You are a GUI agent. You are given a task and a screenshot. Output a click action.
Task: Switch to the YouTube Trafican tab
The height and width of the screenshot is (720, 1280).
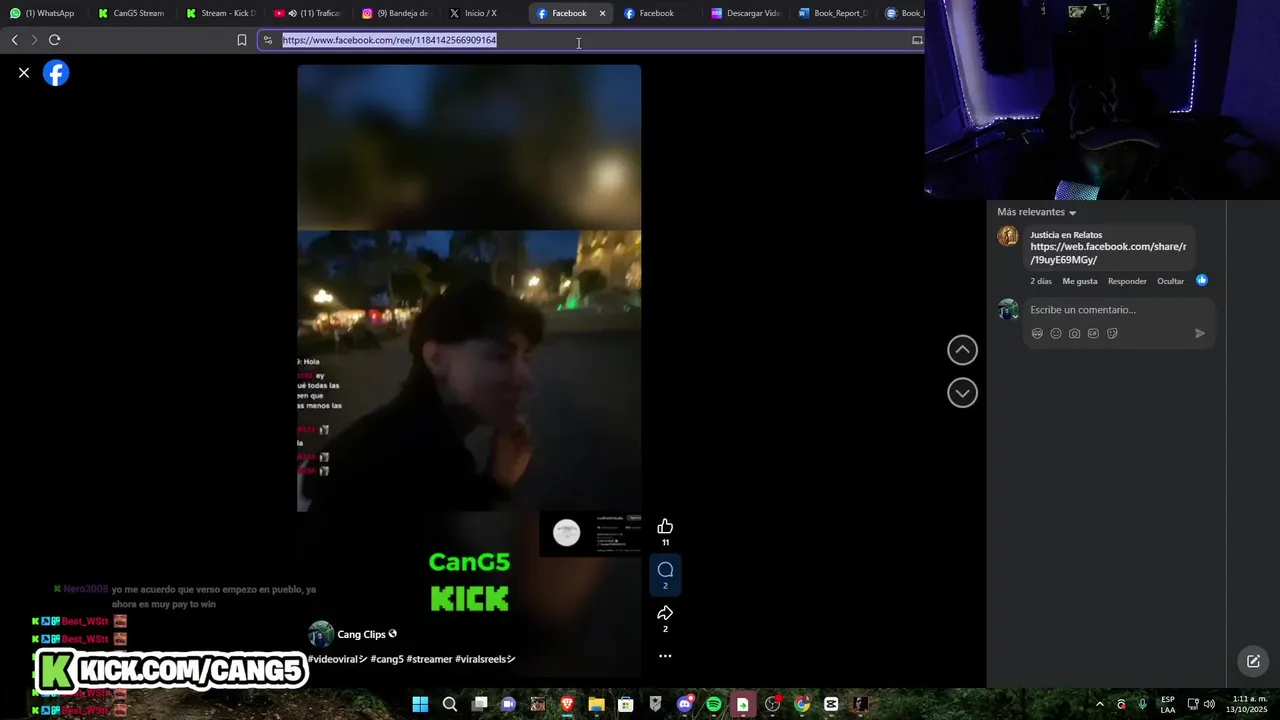tap(308, 13)
